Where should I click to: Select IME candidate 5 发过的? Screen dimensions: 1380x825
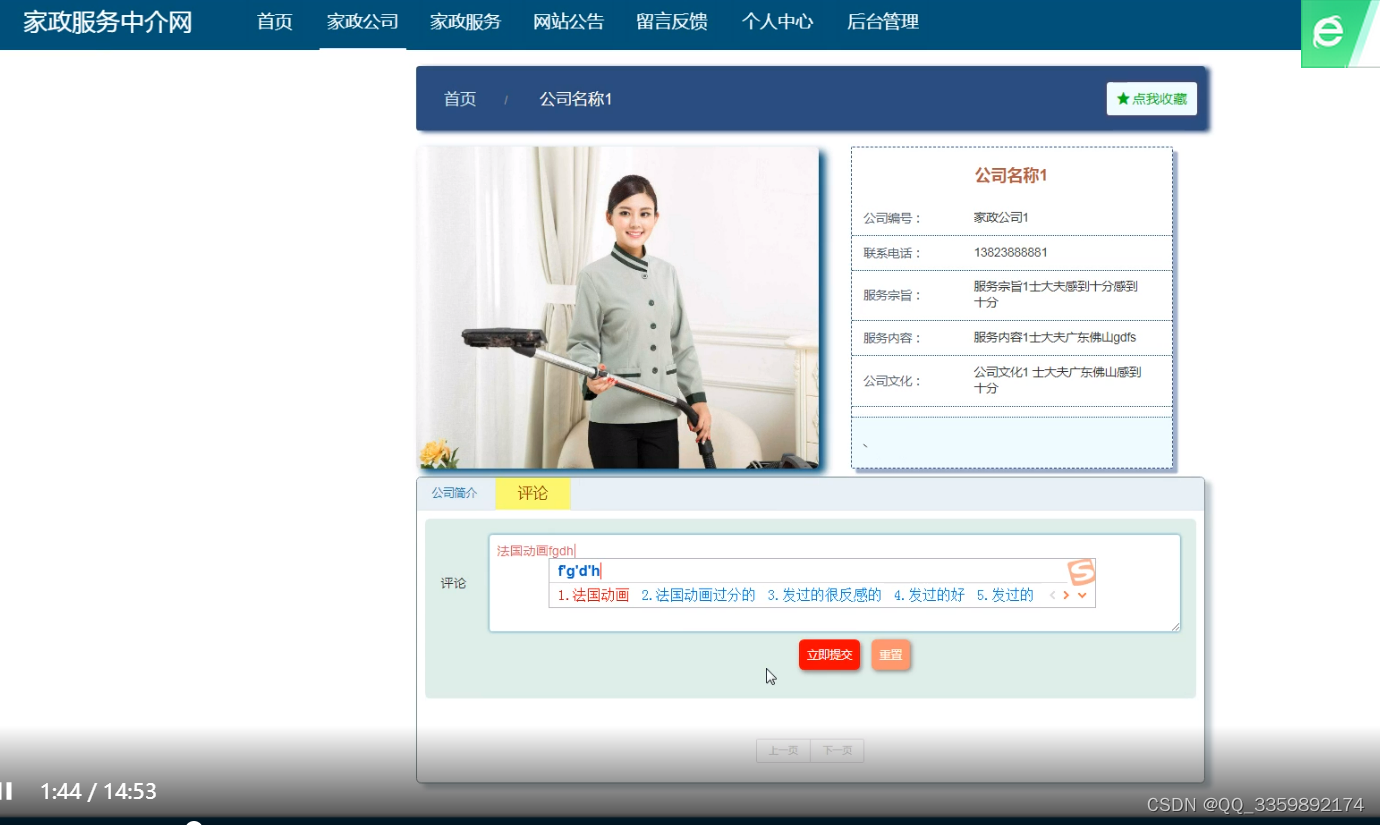pyautogui.click(x=1005, y=595)
